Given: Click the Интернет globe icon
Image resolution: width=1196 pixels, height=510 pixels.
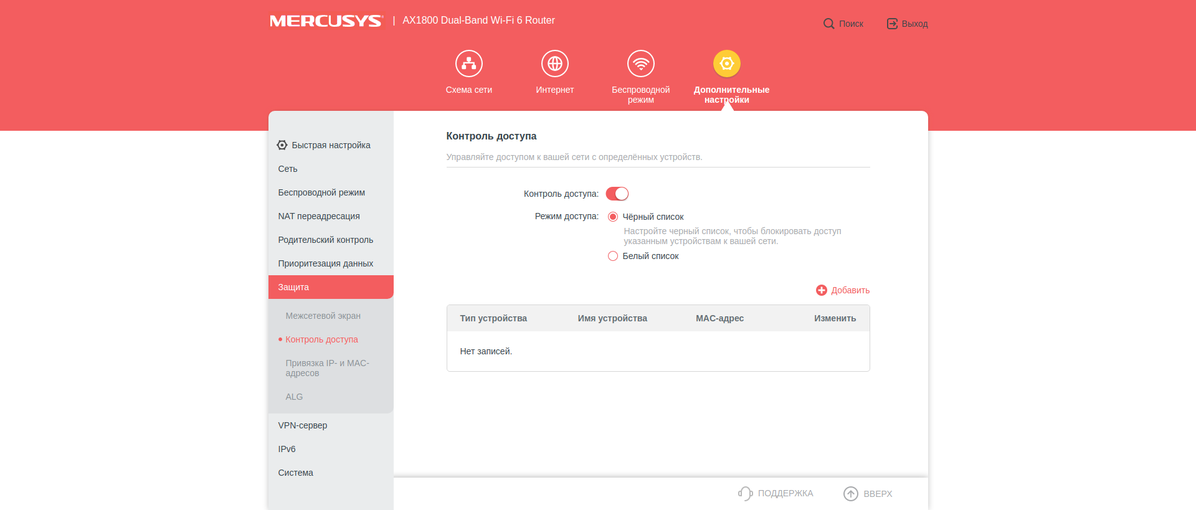Looking at the screenshot, I should click(x=555, y=64).
